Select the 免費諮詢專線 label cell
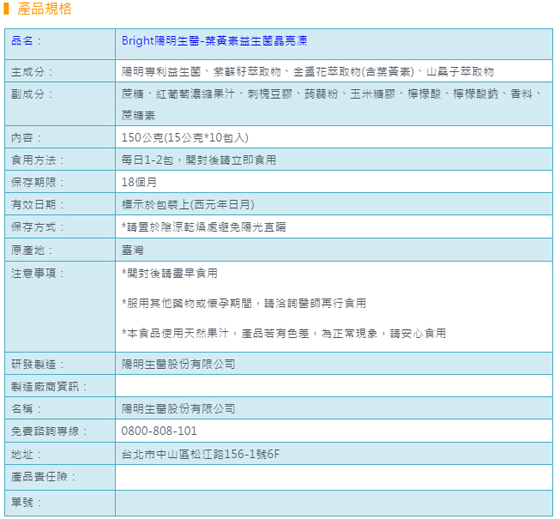This screenshot has height=519, width=560. (60, 431)
